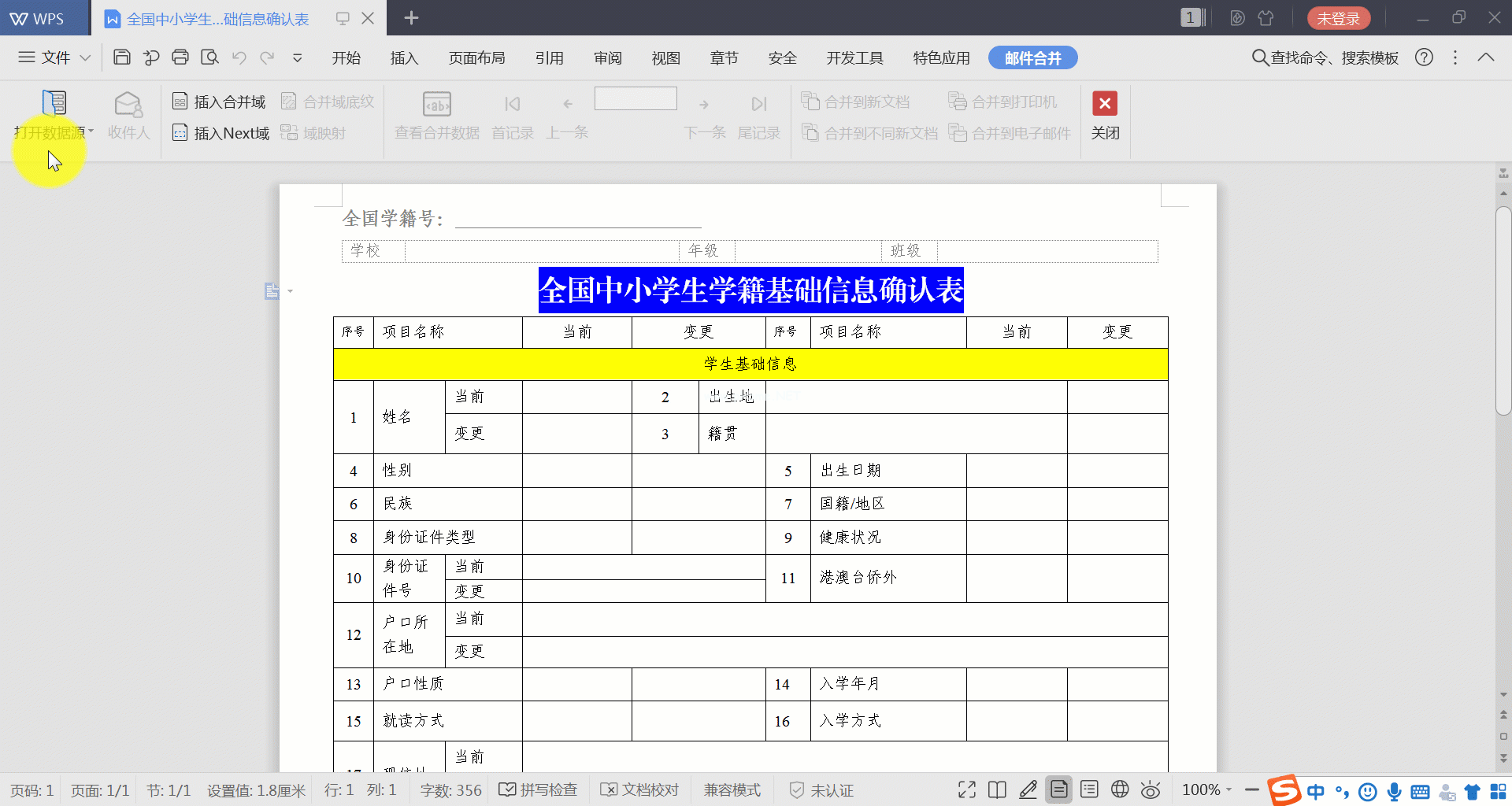
Task: Click the eye protection mode icon in status bar
Action: coord(1151,789)
